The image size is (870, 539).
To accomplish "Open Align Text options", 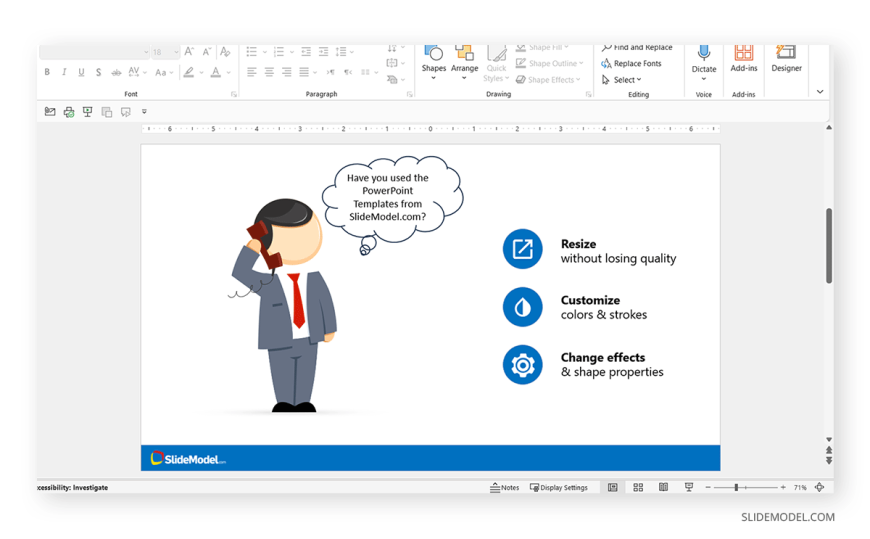I will 395,63.
